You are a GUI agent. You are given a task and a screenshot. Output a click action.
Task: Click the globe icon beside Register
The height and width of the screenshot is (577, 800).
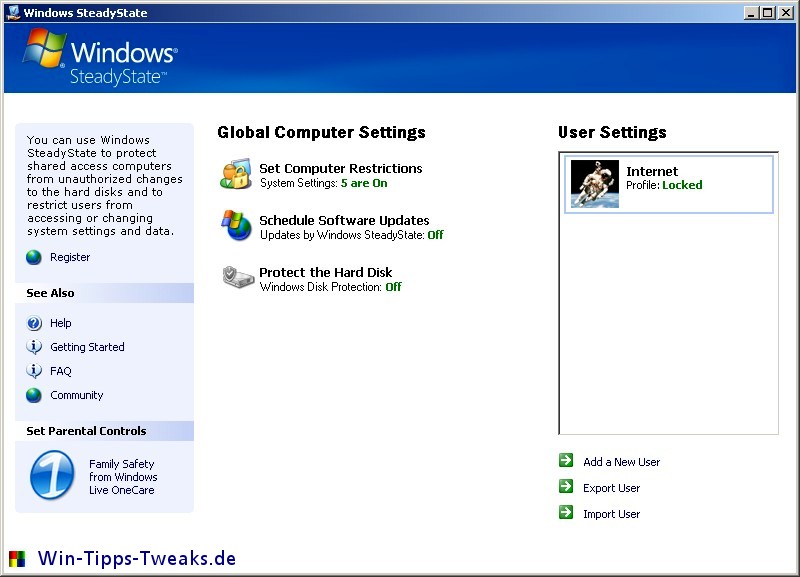[x=34, y=257]
